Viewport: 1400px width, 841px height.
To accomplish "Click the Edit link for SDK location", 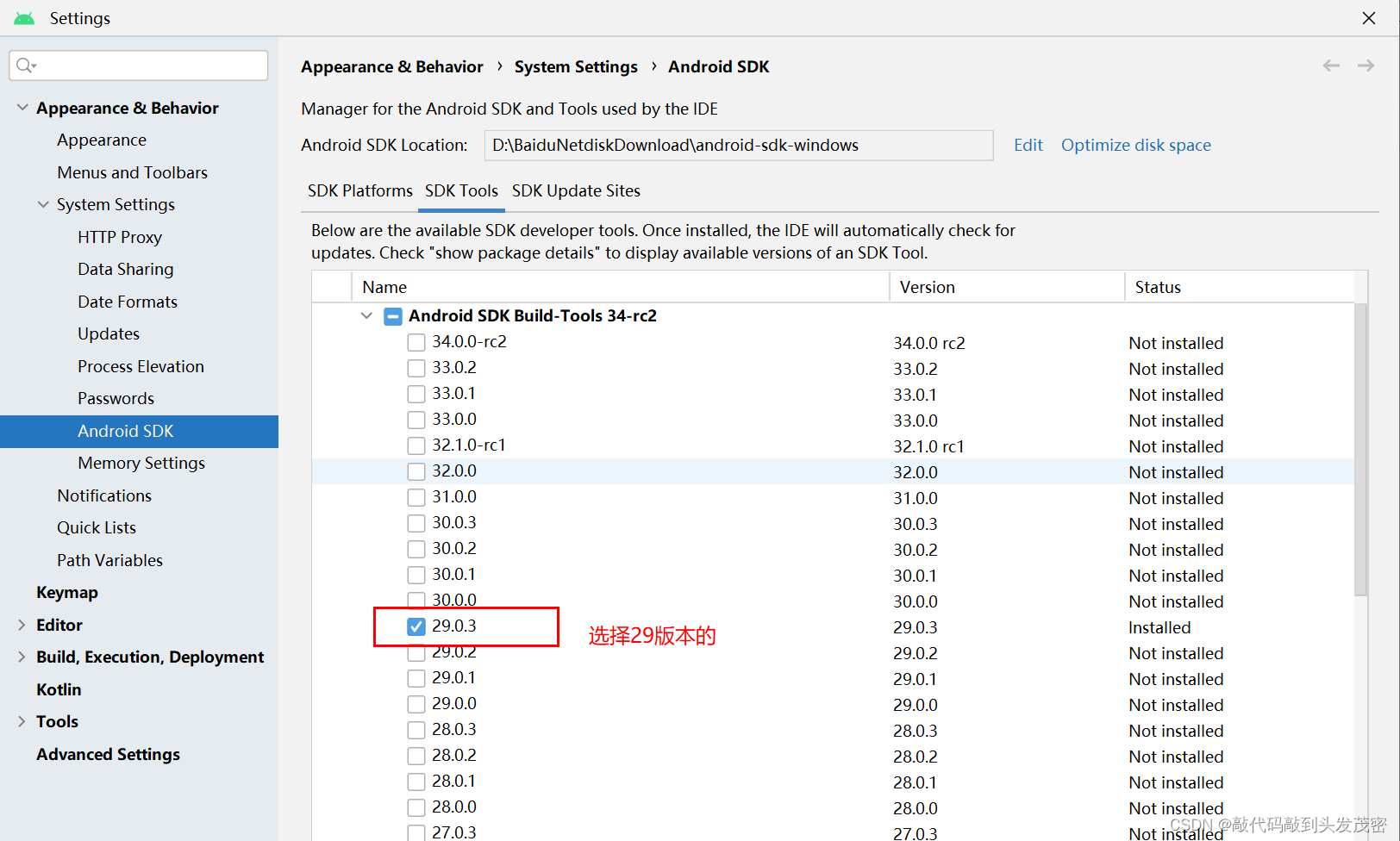I will tap(1028, 145).
